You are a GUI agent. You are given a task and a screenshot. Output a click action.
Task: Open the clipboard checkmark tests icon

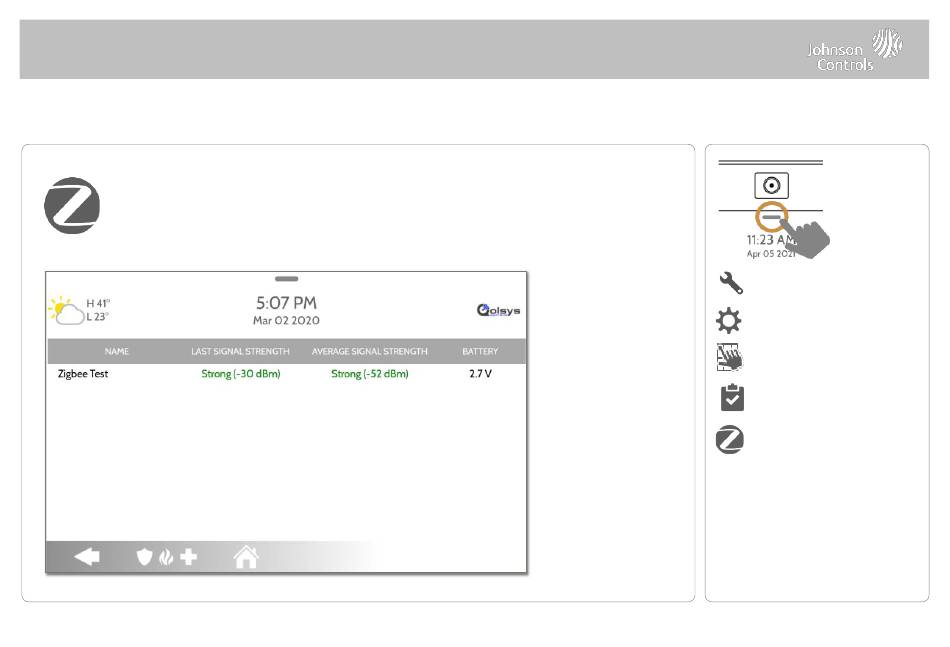tap(732, 397)
